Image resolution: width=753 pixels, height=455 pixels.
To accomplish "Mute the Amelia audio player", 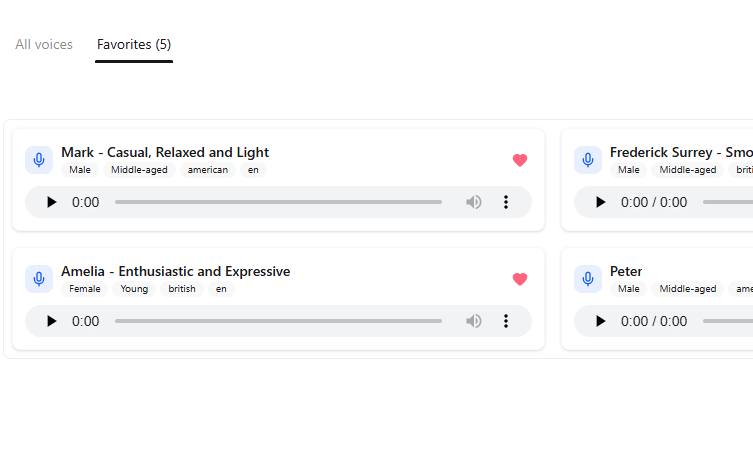I will point(474,321).
